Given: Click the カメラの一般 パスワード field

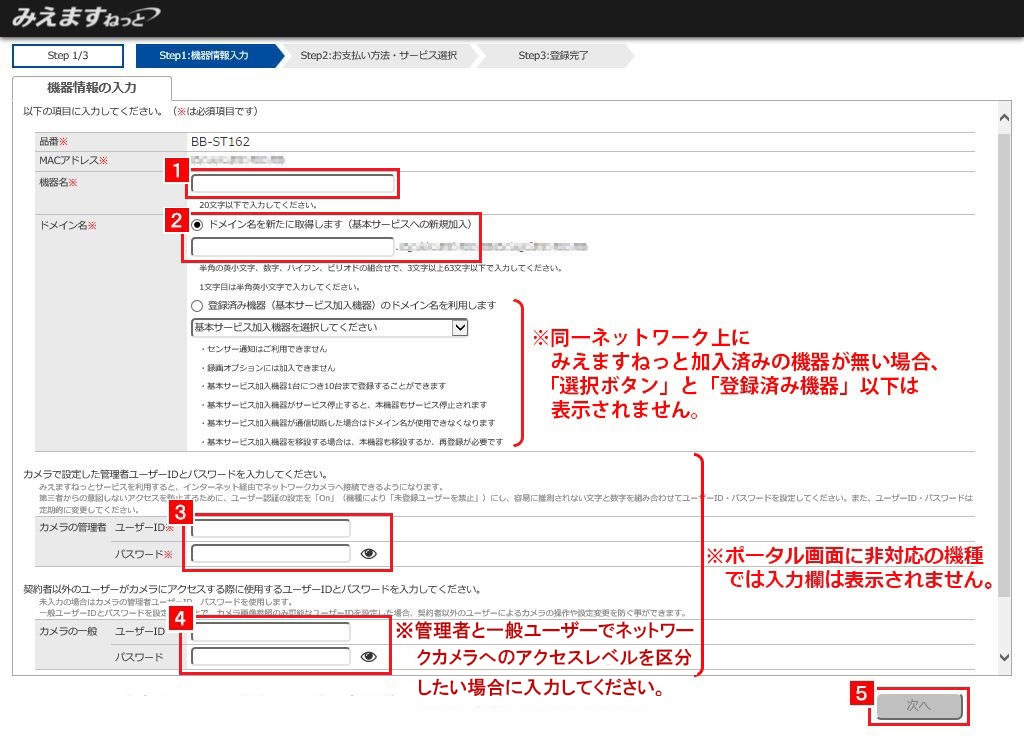Looking at the screenshot, I should pos(271,657).
